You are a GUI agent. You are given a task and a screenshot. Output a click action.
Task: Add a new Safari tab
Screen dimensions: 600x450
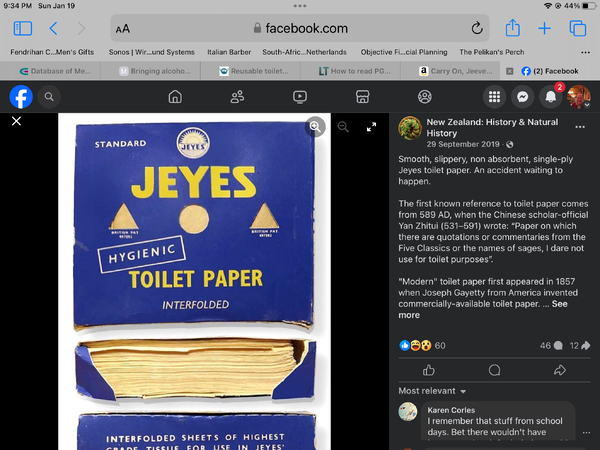544,28
